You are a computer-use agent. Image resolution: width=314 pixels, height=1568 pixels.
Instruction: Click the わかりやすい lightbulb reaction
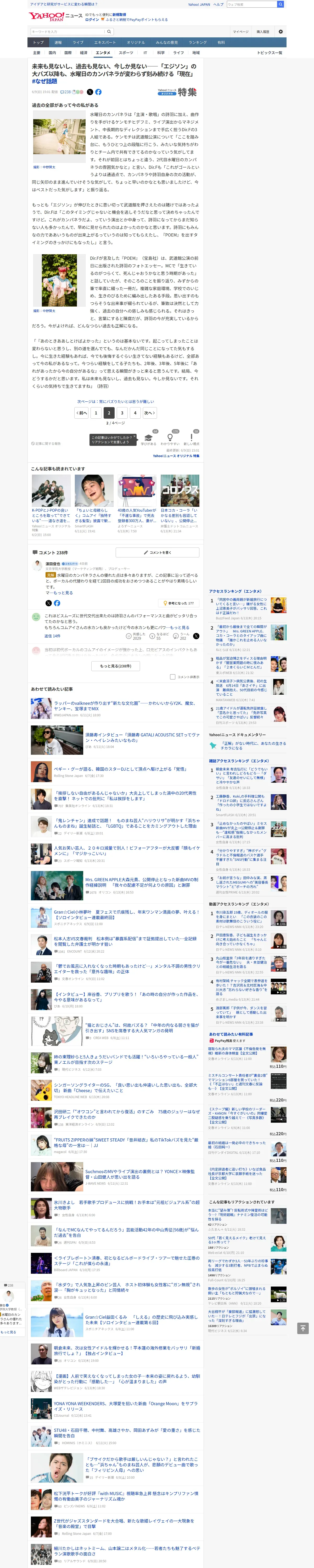click(170, 438)
